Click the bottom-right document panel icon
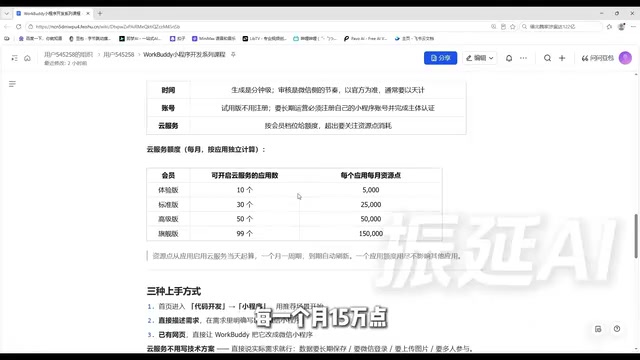This screenshot has height=360, width=640. [x=598, y=329]
